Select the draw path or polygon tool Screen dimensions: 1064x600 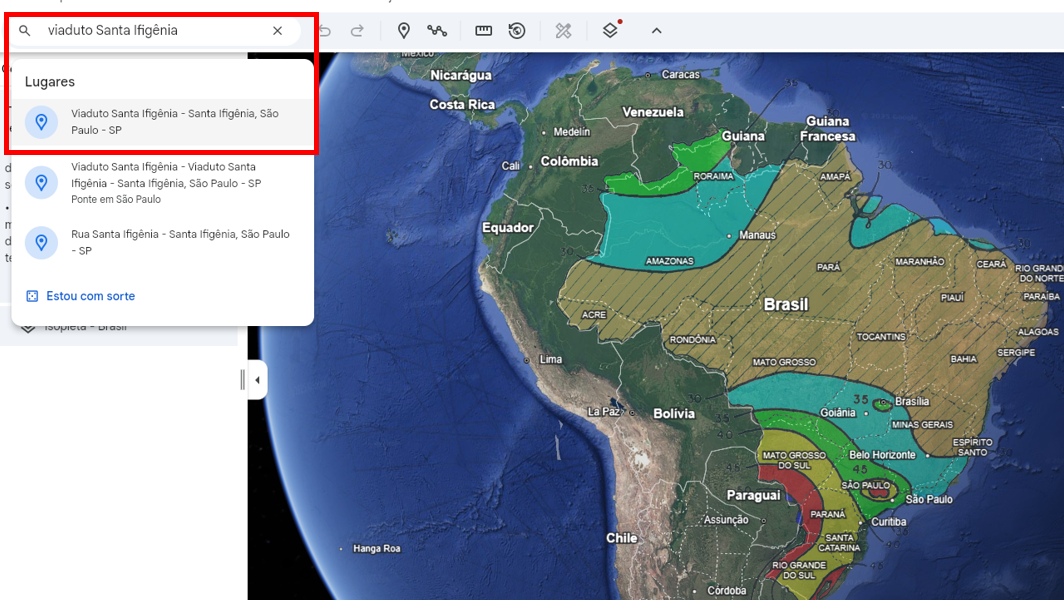(x=437, y=31)
